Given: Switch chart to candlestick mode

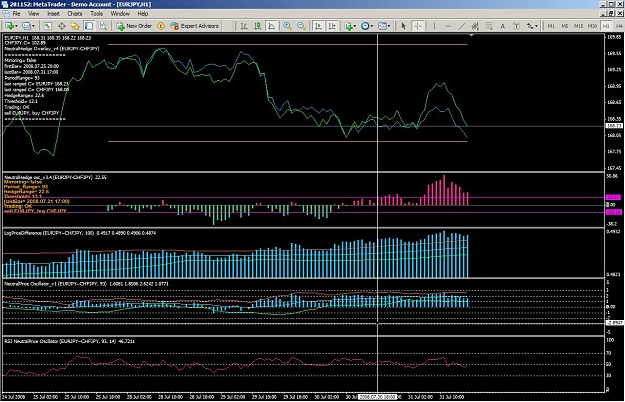Looking at the screenshot, I should pyautogui.click(x=258, y=26).
